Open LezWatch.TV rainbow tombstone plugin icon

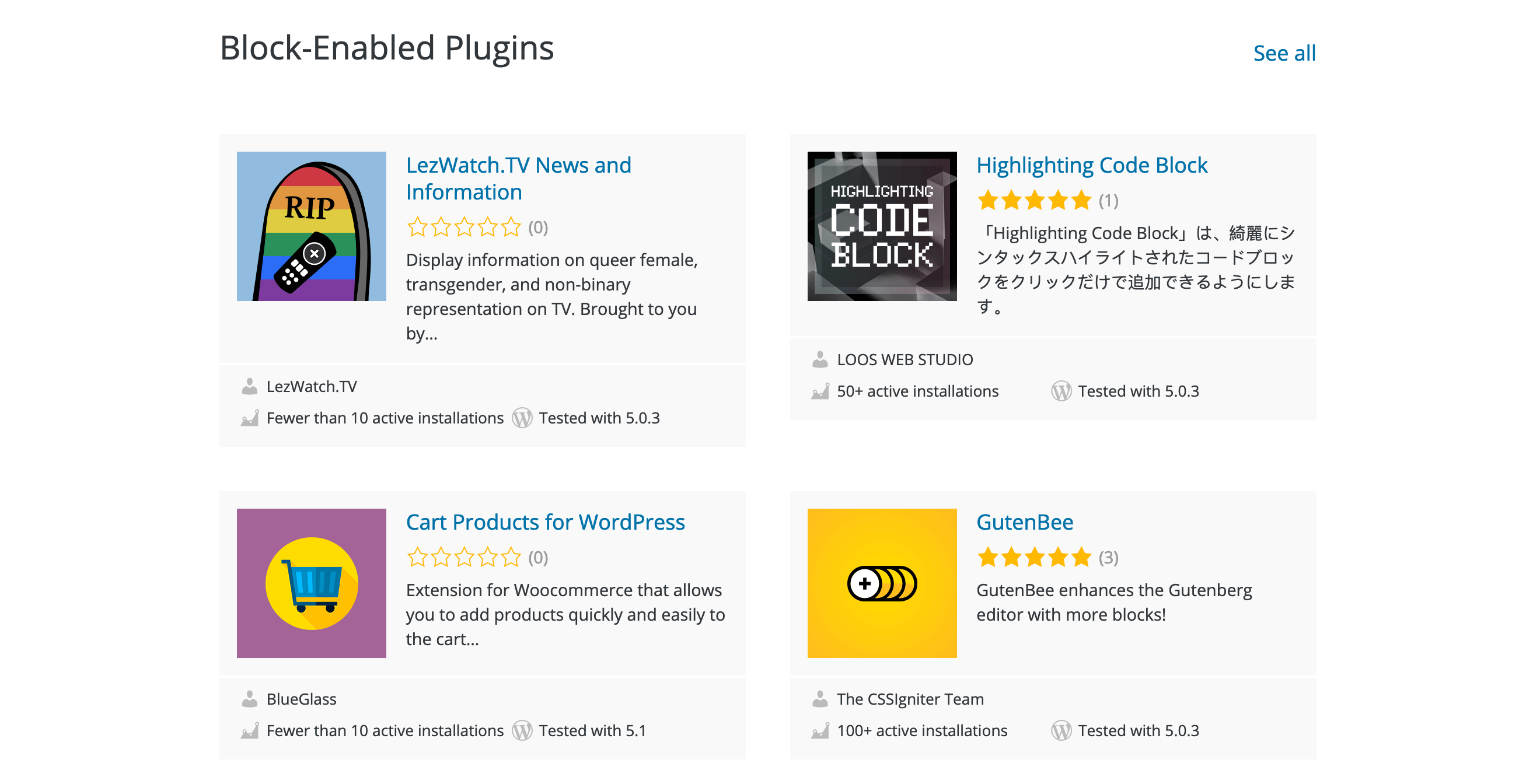pos(311,226)
